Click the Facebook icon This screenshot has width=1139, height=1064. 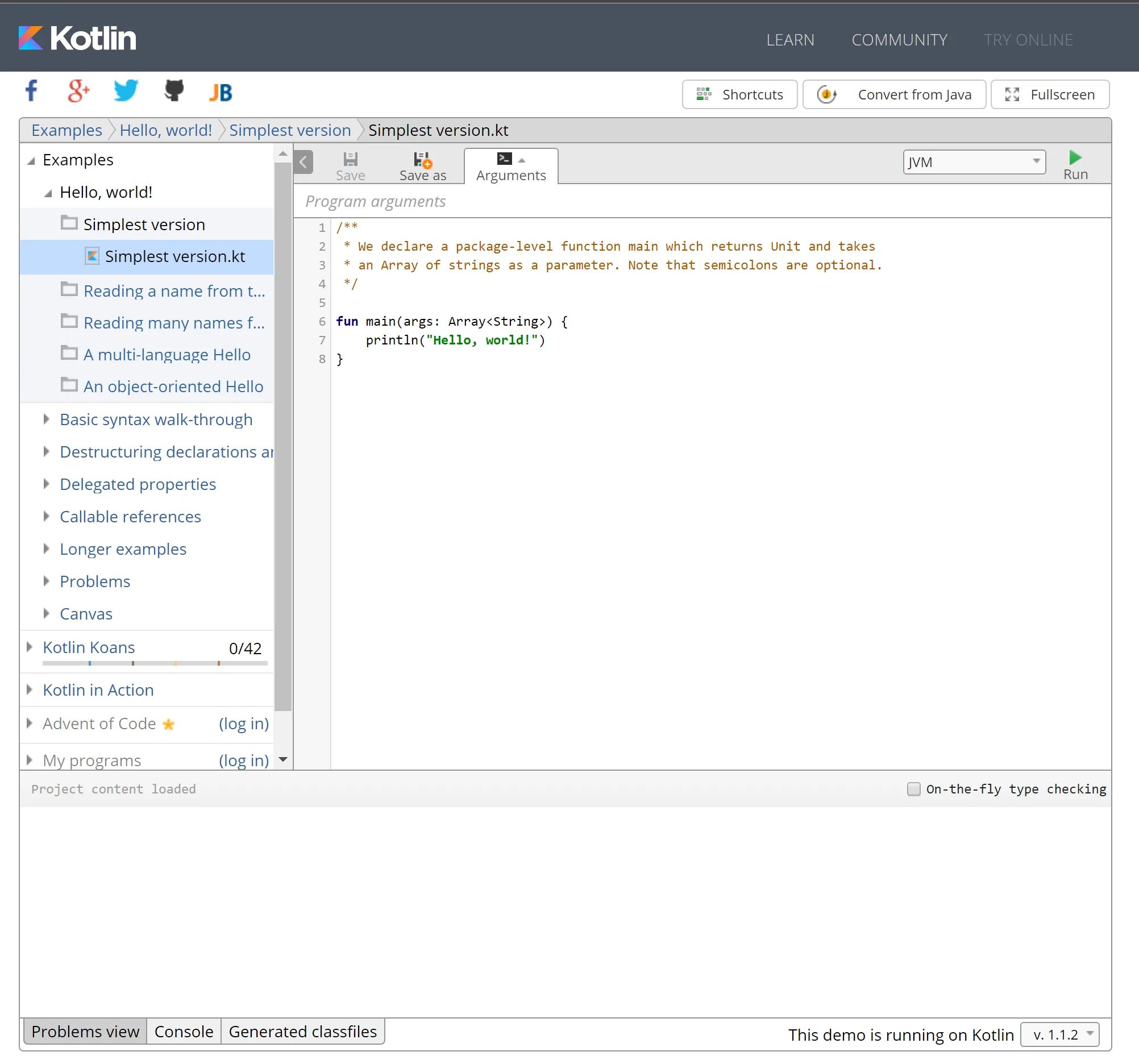coord(31,90)
